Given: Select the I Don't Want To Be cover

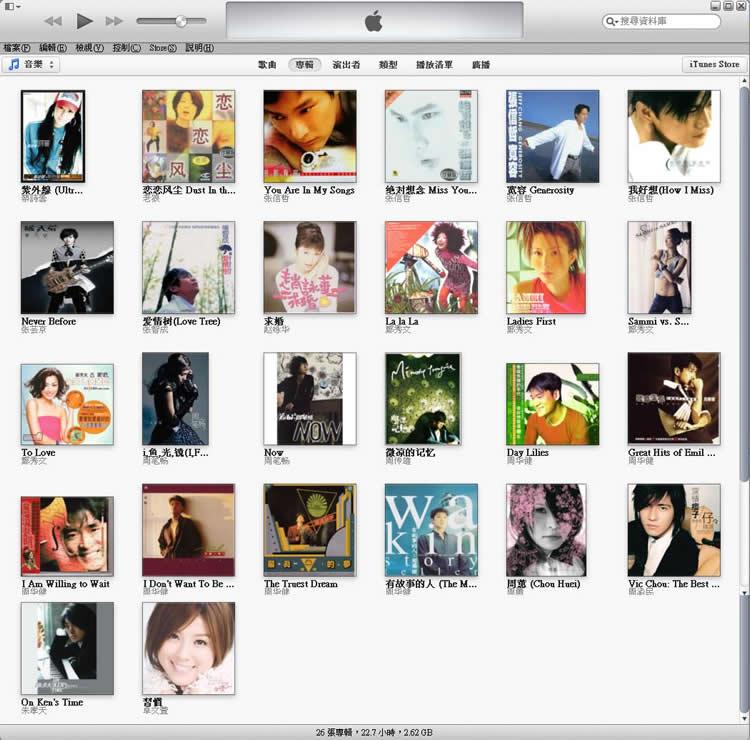Looking at the screenshot, I should pyautogui.click(x=188, y=530).
